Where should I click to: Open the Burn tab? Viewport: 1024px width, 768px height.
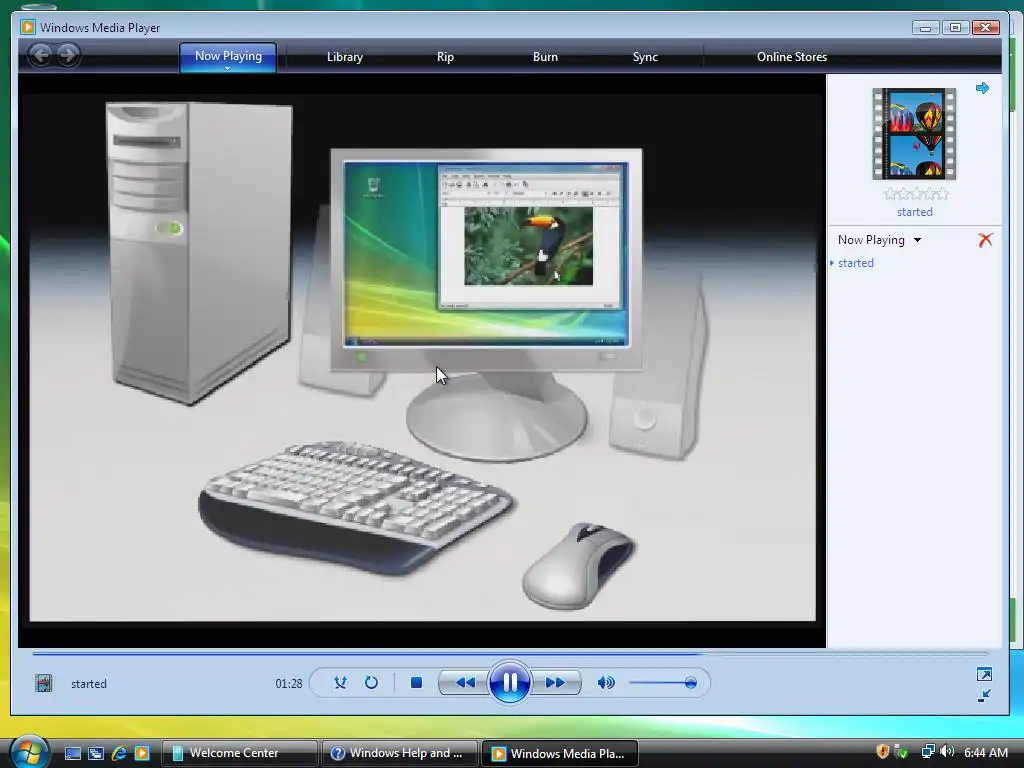pyautogui.click(x=545, y=57)
